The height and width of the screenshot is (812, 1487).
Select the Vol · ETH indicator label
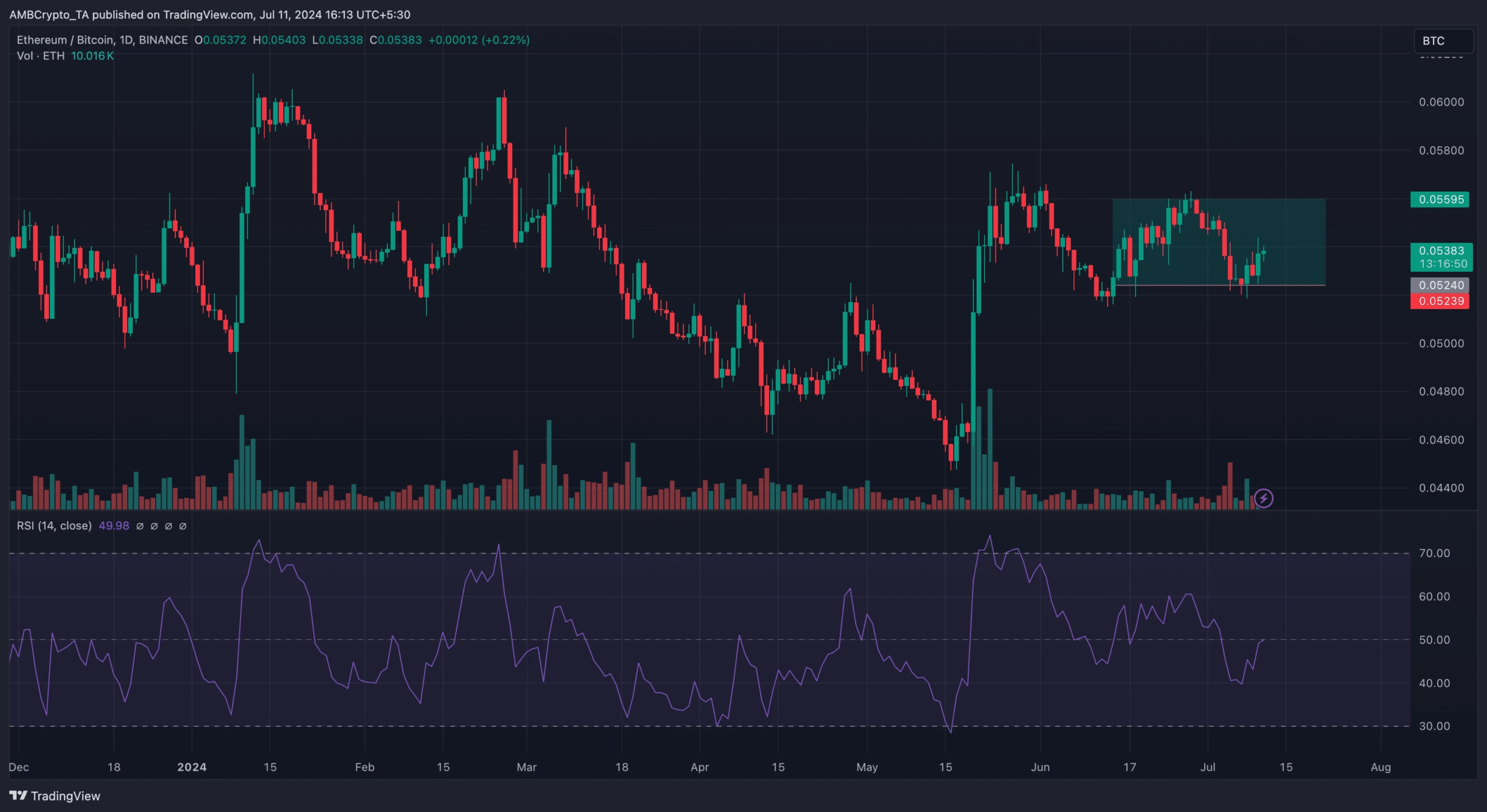click(41, 56)
